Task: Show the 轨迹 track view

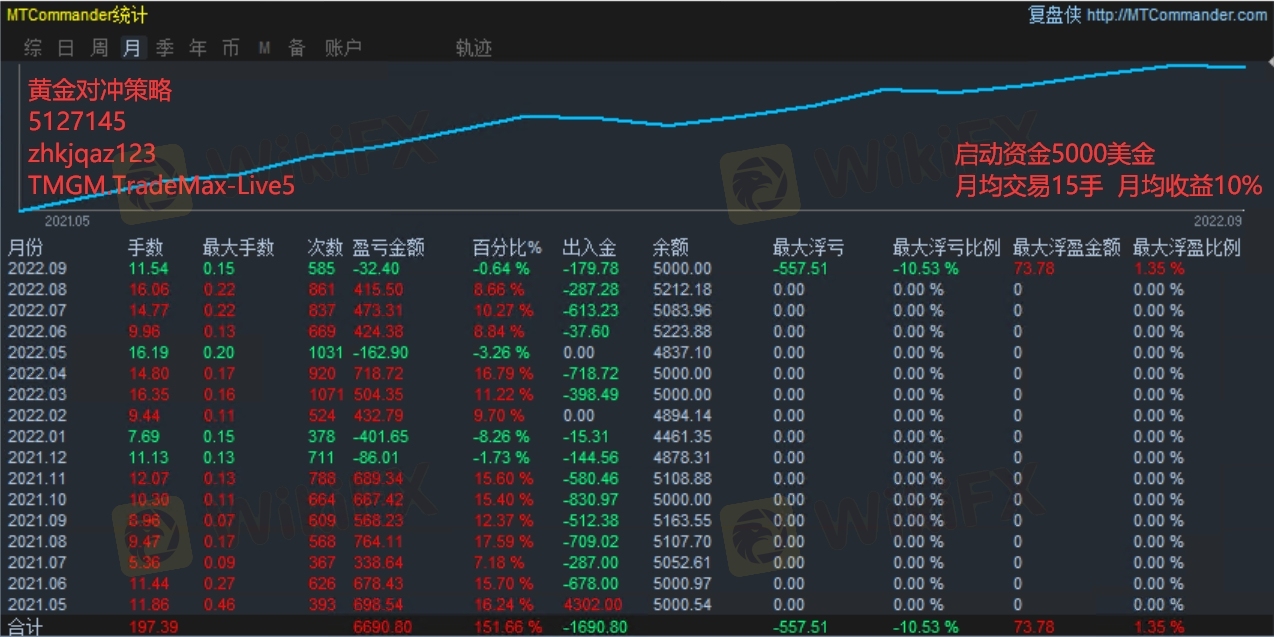Action: (473, 48)
